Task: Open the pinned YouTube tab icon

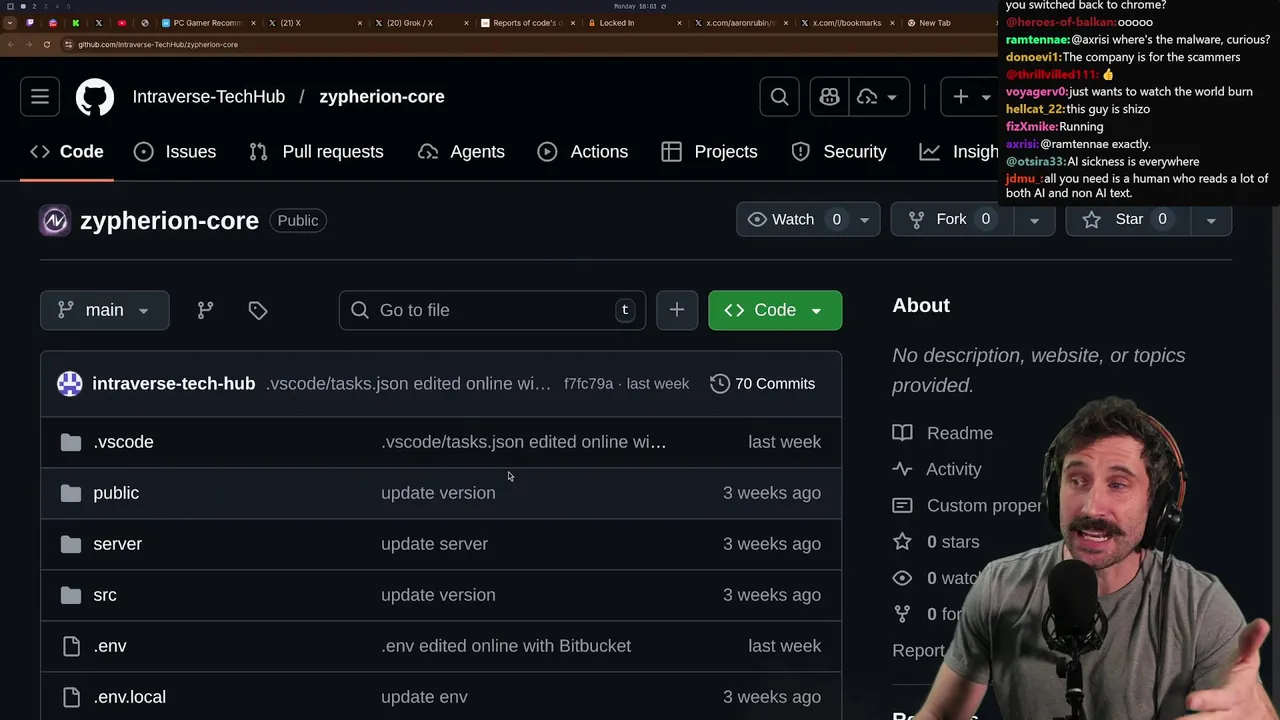Action: tap(122, 23)
